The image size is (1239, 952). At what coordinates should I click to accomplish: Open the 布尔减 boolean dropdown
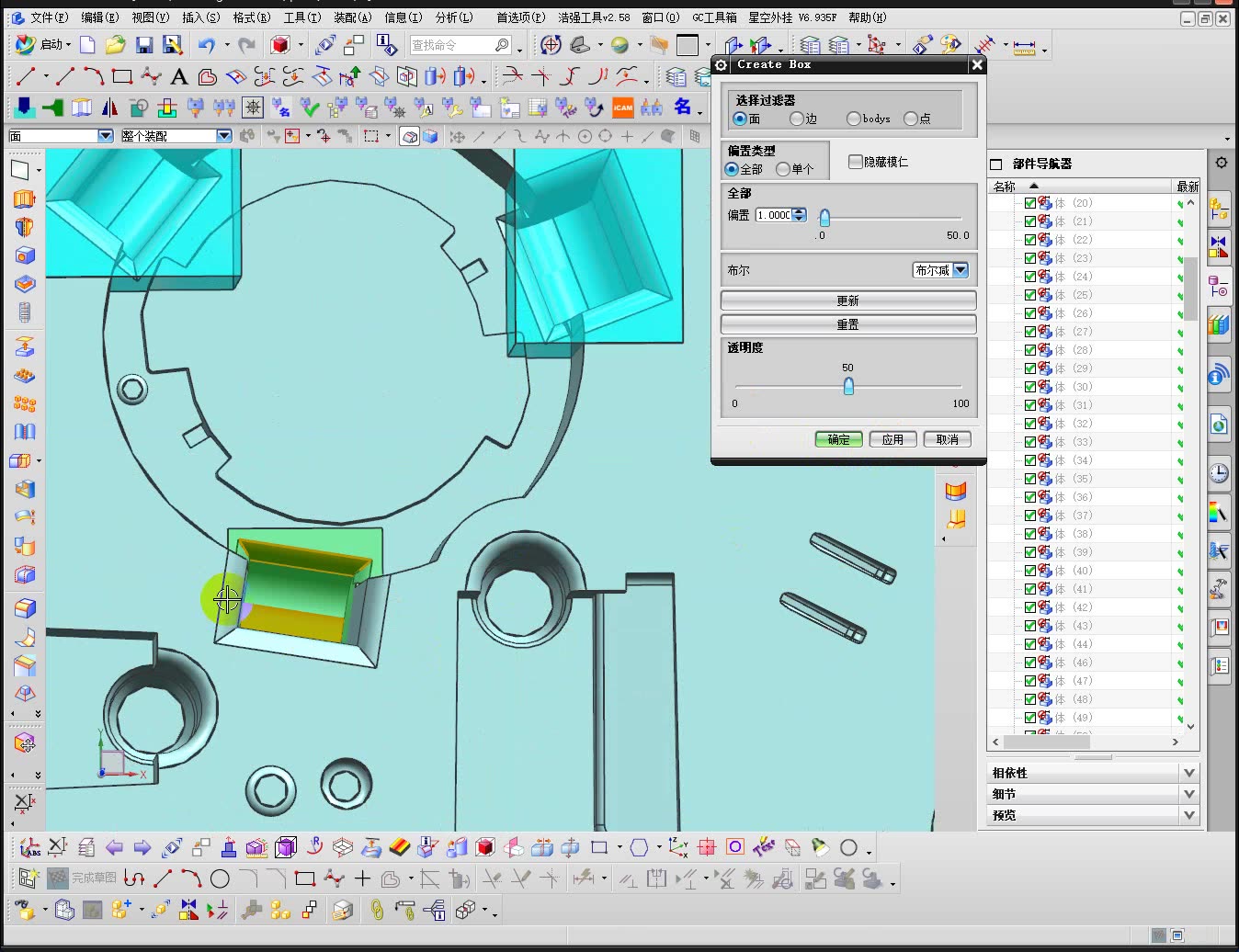click(961, 270)
